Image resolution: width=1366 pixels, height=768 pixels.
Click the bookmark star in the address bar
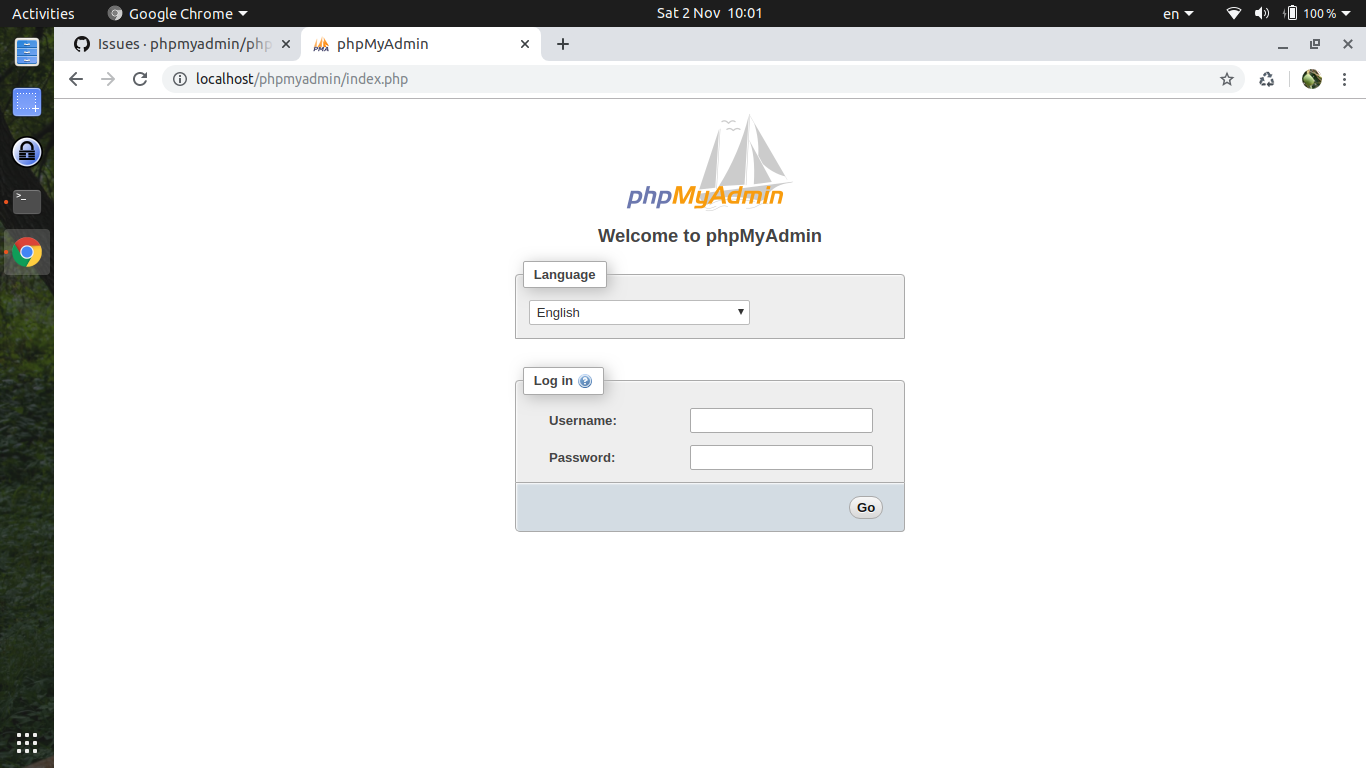tap(1227, 79)
